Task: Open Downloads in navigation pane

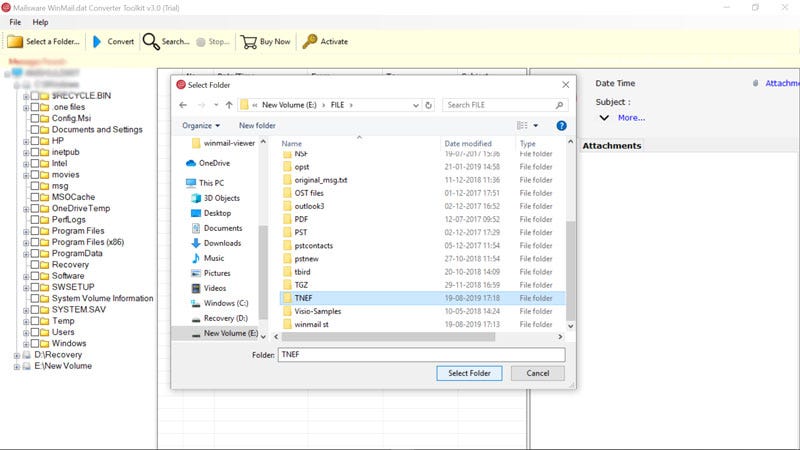Action: click(222, 243)
